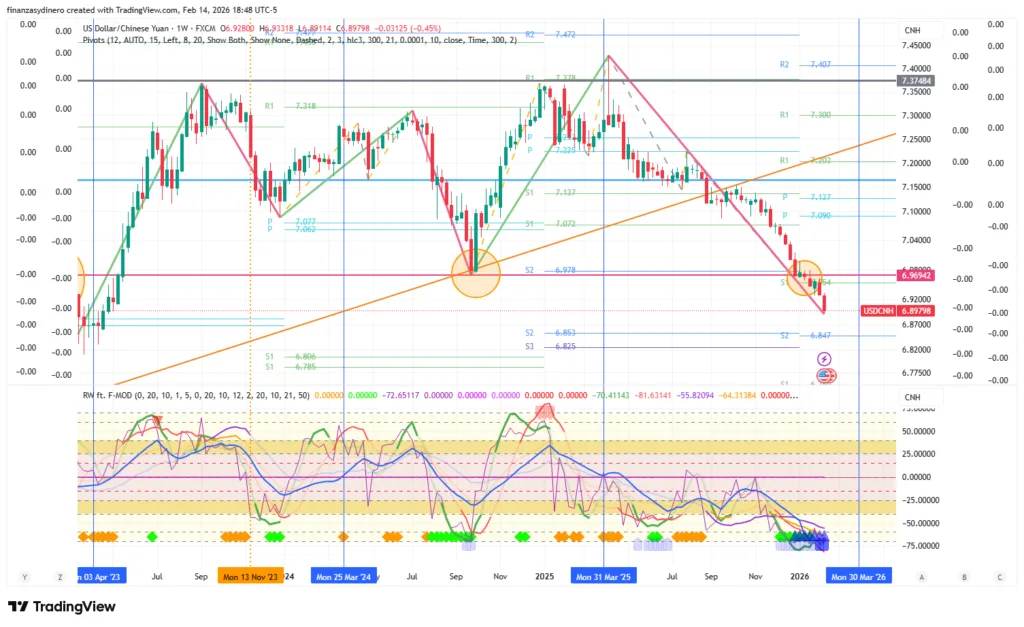The image size is (1024, 627).
Task: Click the Mon 25 Mar '24 date label
Action: [x=343, y=577]
